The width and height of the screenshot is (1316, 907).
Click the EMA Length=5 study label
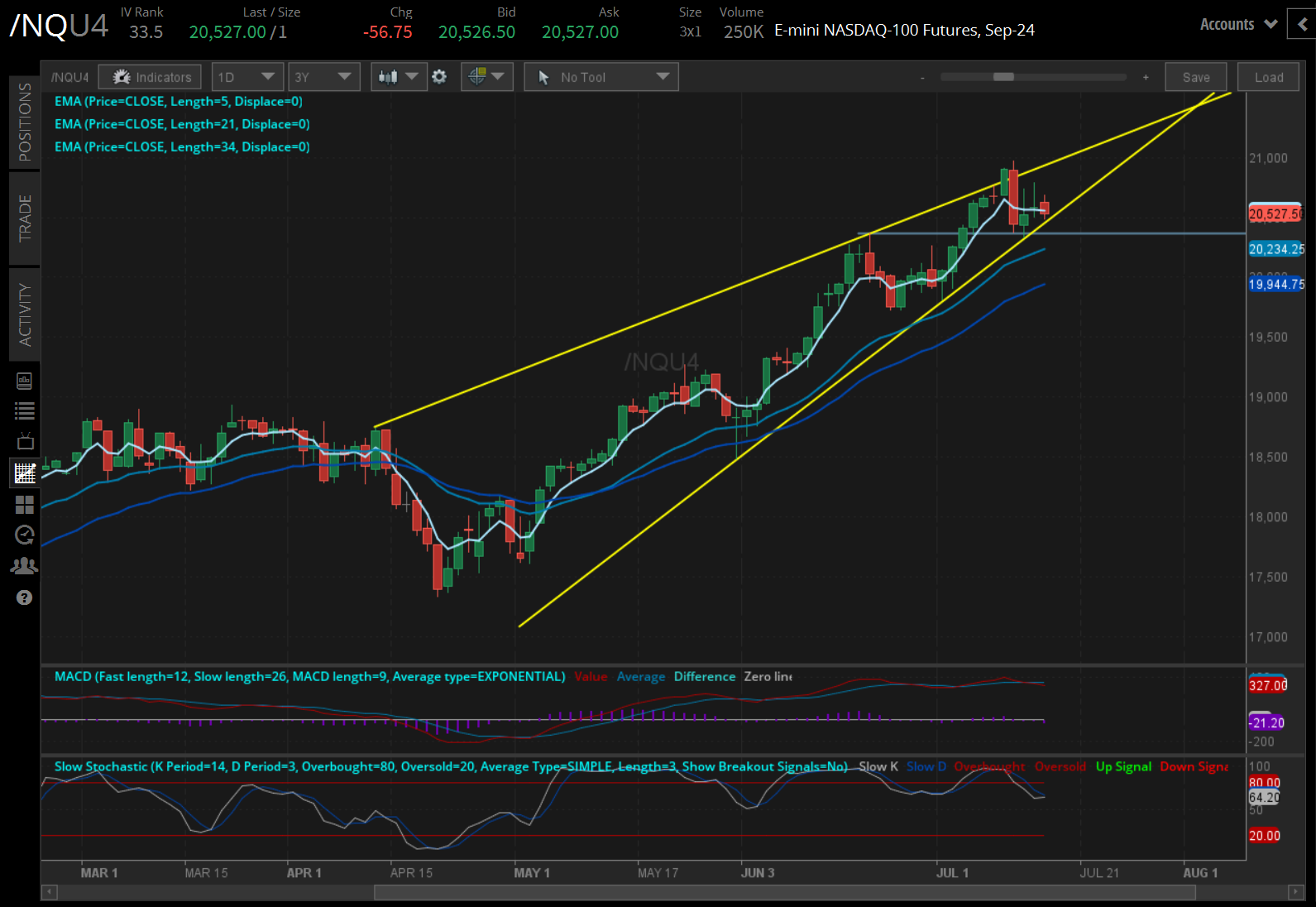point(179,102)
